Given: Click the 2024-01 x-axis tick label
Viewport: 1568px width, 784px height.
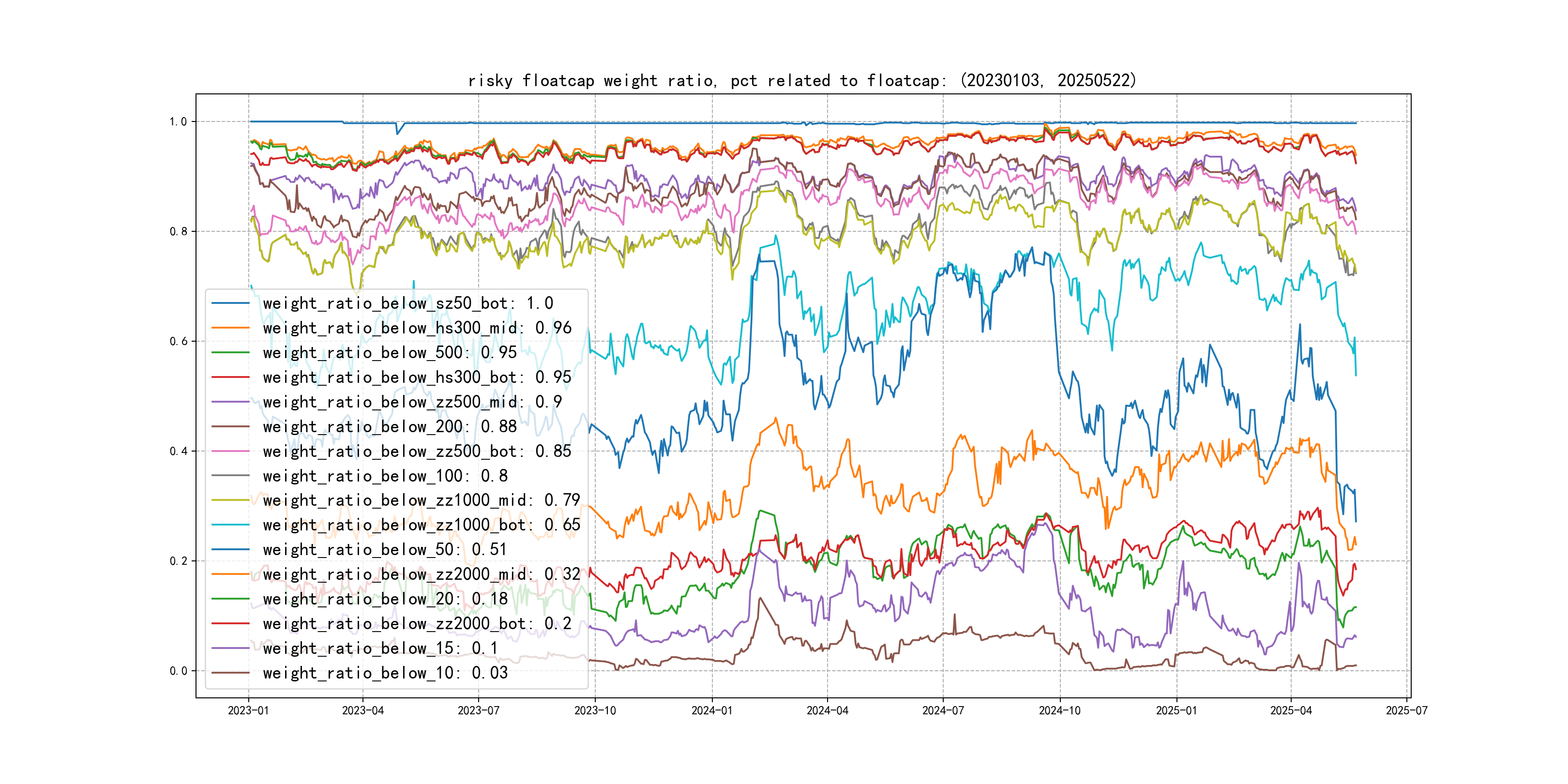Looking at the screenshot, I should [x=711, y=710].
